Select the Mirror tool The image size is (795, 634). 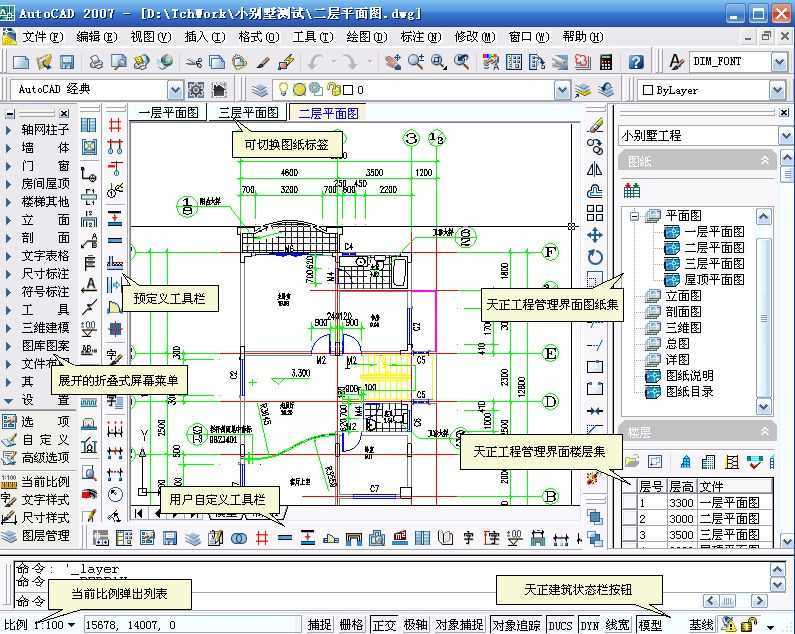[x=595, y=169]
